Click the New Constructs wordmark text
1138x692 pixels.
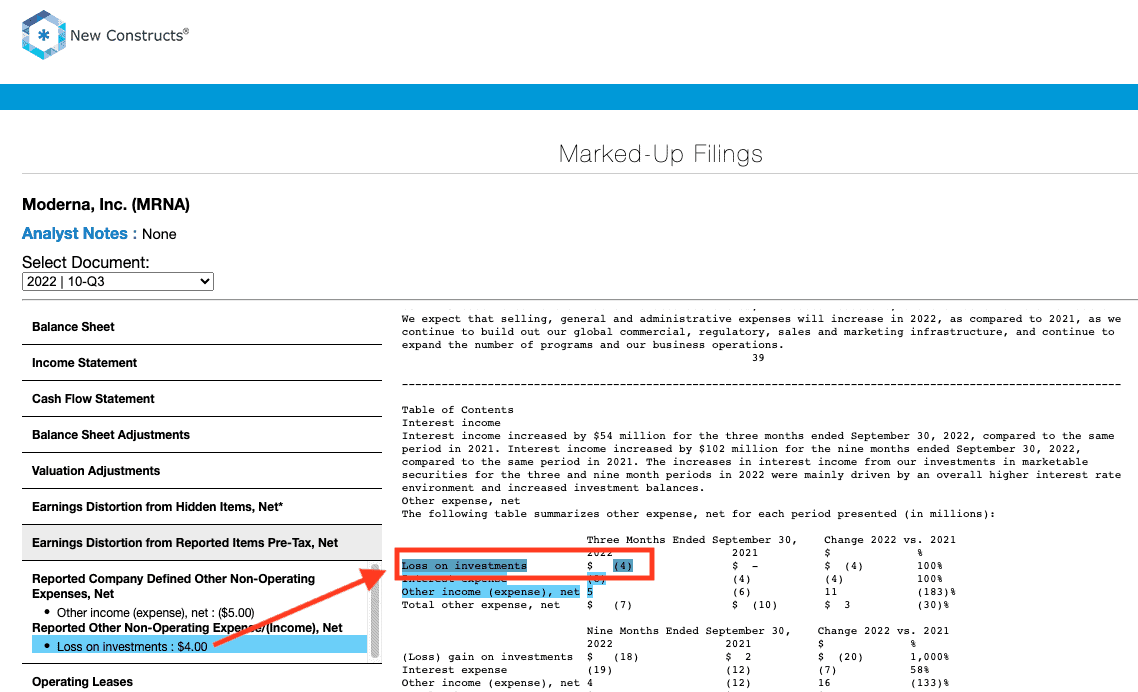click(x=129, y=35)
